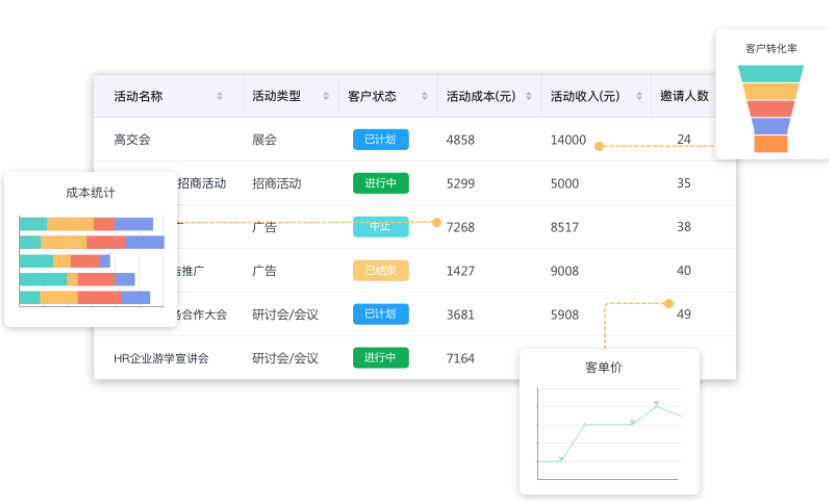
Task: Sort by 活动名称 column arrows
Action: coord(219,96)
